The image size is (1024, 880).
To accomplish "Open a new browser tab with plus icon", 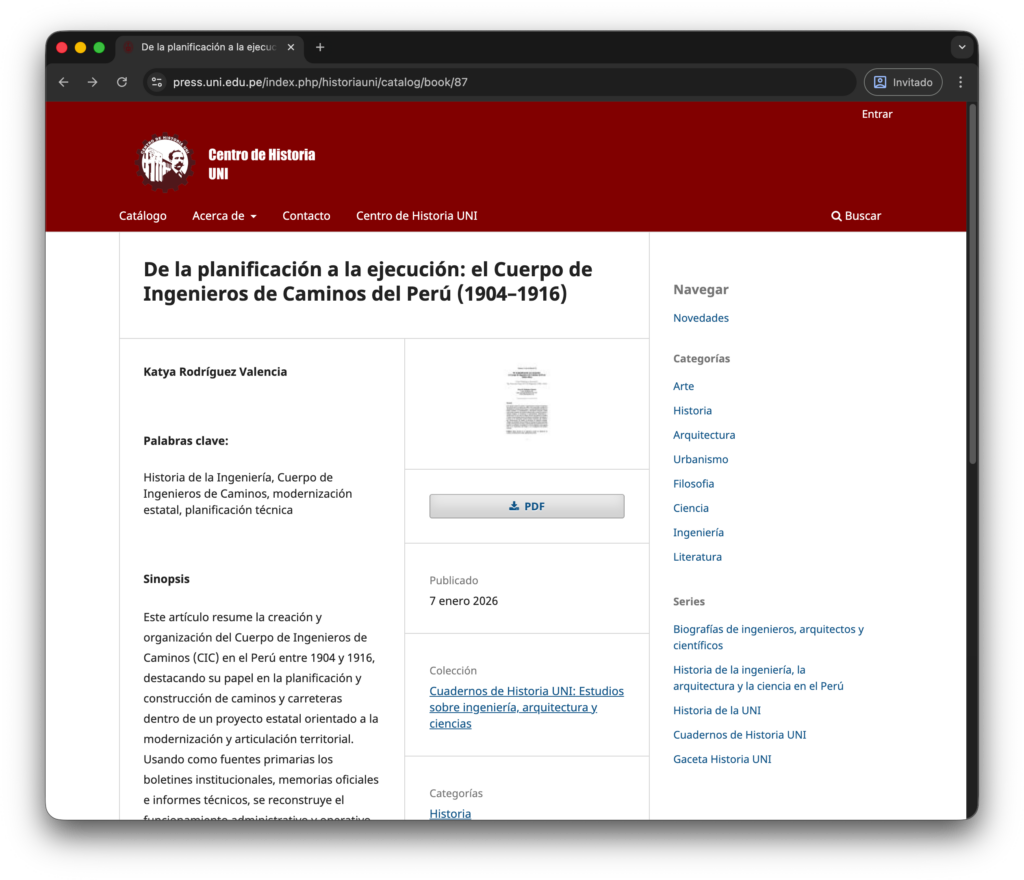I will click(x=320, y=47).
